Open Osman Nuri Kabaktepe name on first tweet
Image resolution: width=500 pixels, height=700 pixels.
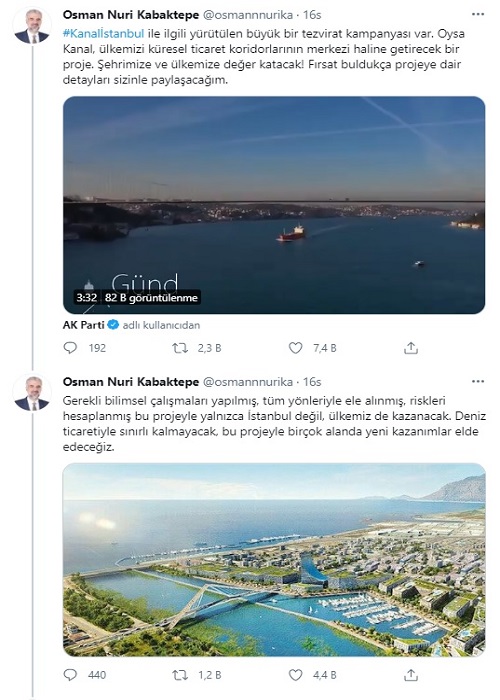(x=131, y=15)
